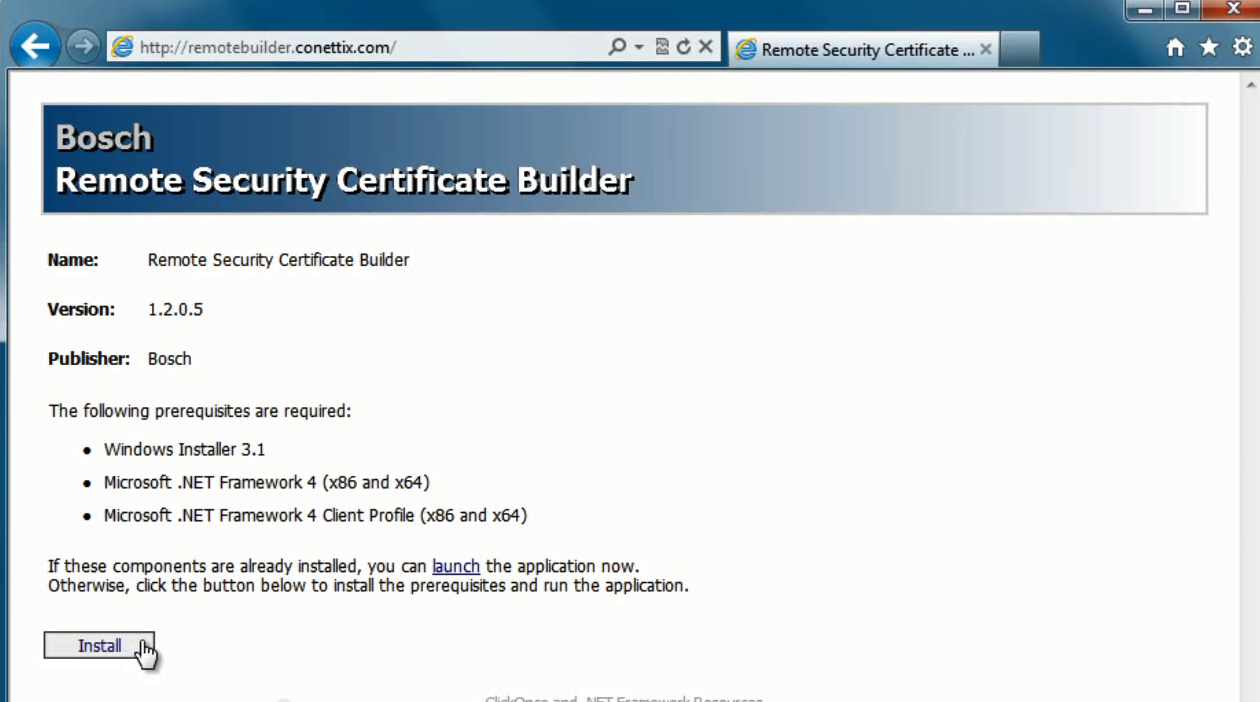The width and height of the screenshot is (1260, 702).
Task: Click the launch hyperlink
Action: (x=456, y=566)
